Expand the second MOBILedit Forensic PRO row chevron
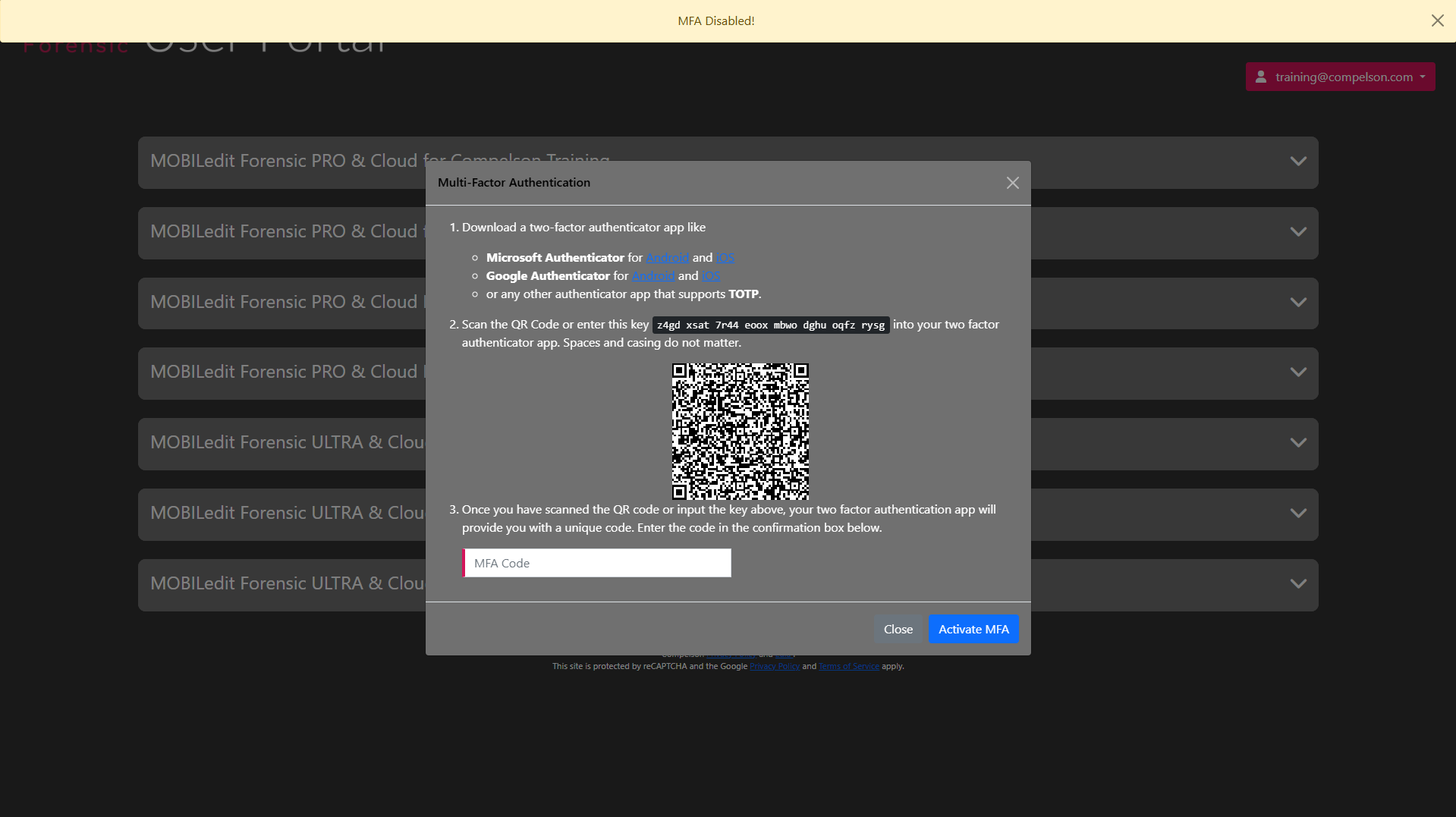 coord(1298,232)
